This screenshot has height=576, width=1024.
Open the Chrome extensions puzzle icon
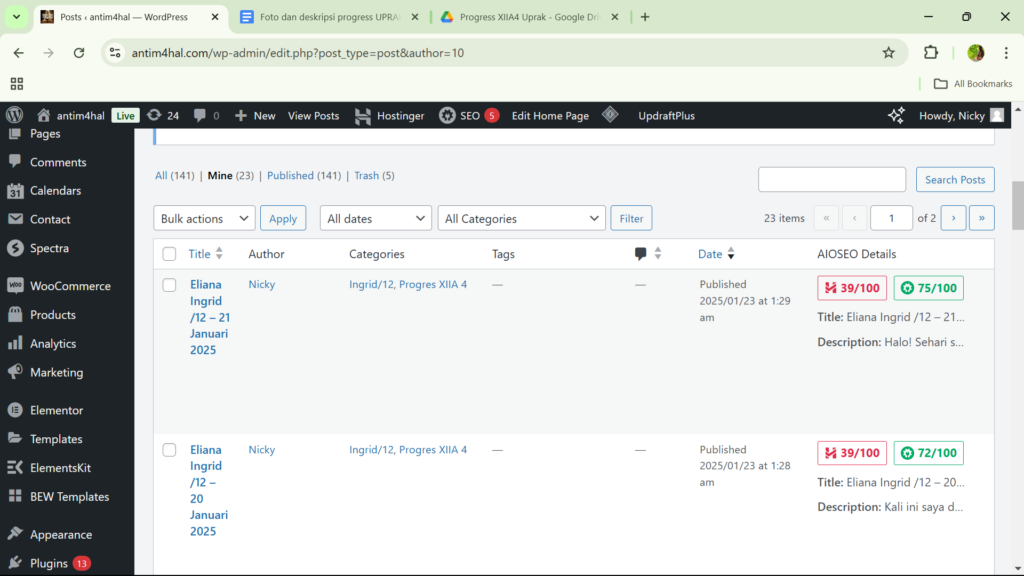click(931, 53)
